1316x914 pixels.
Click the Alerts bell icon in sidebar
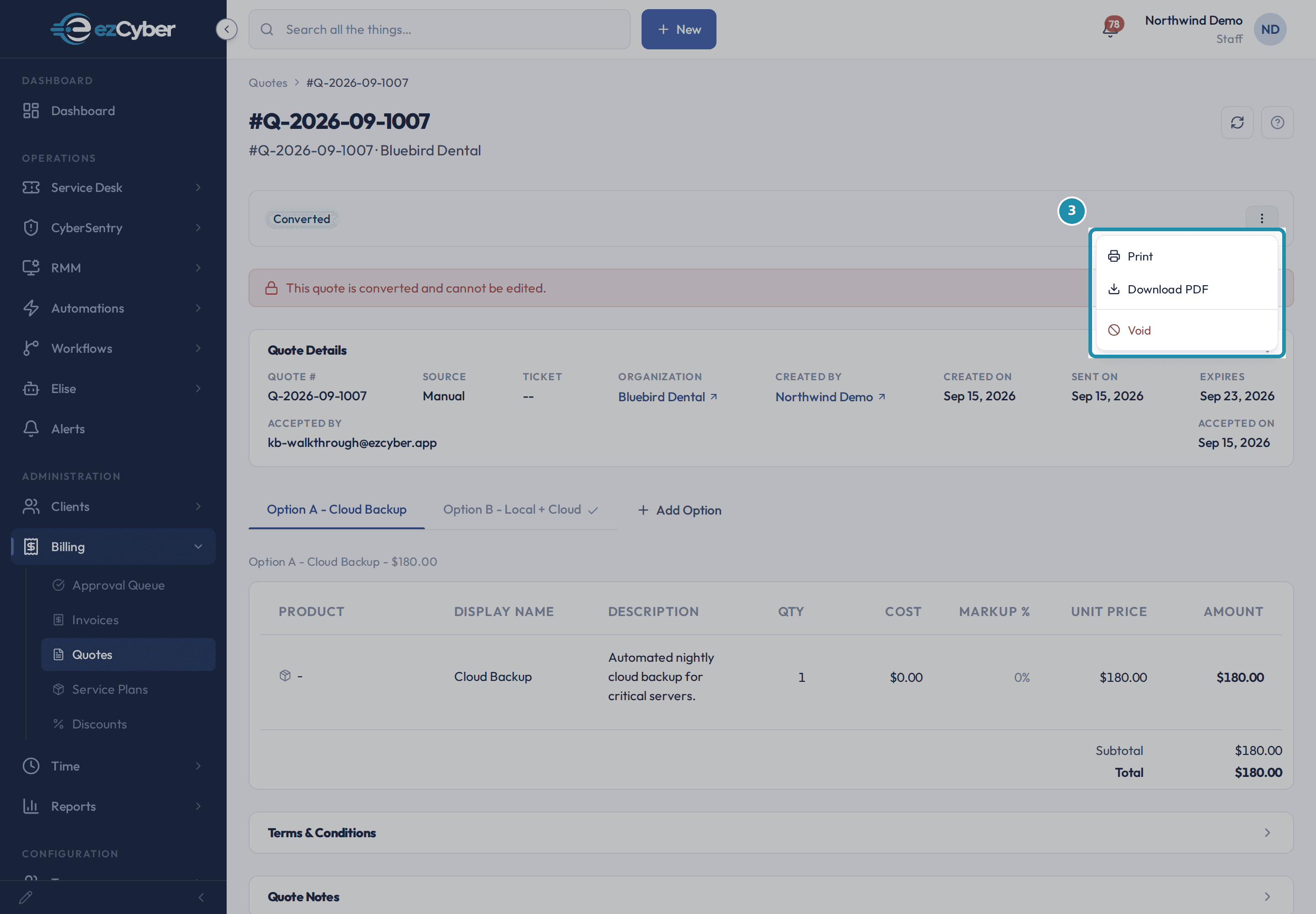31,429
